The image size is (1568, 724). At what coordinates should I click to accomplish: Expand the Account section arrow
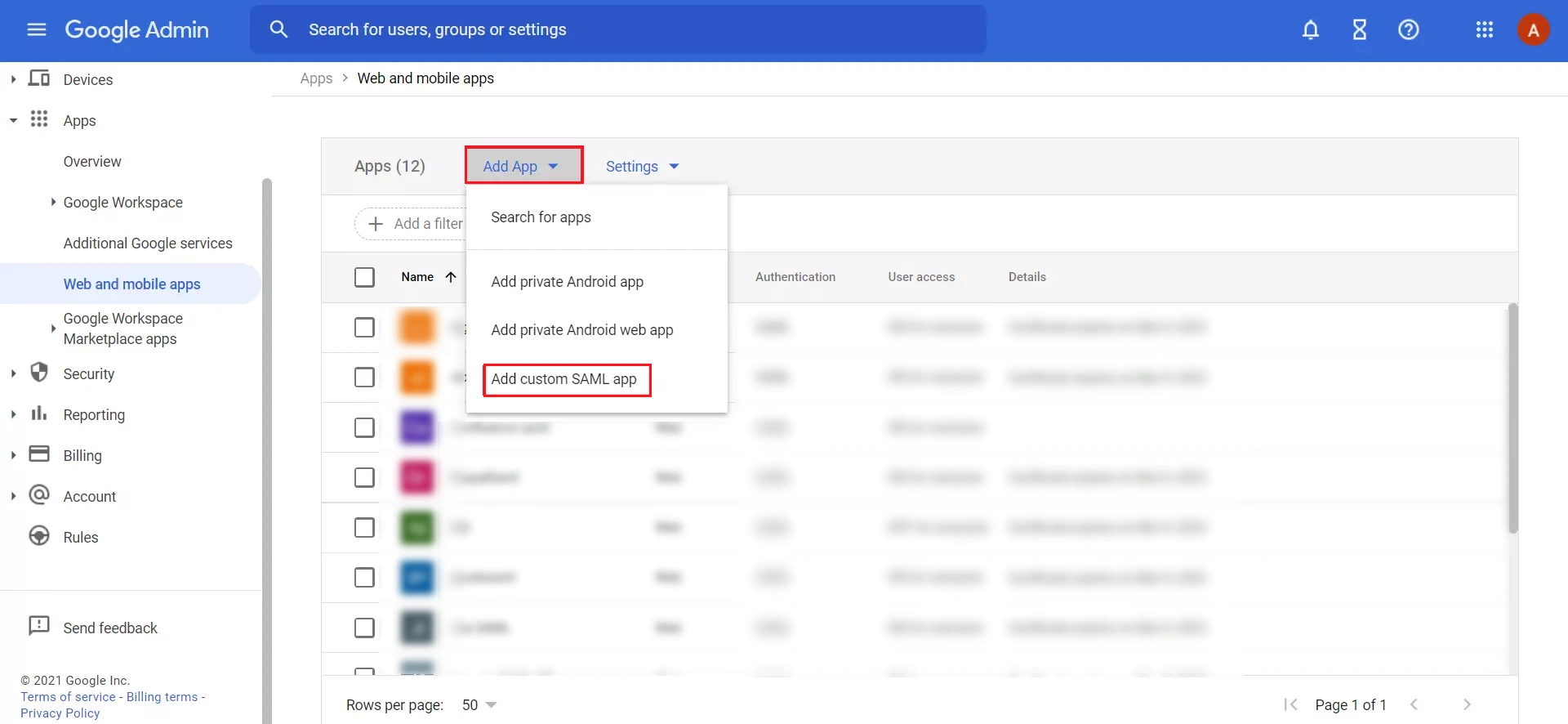click(x=13, y=496)
